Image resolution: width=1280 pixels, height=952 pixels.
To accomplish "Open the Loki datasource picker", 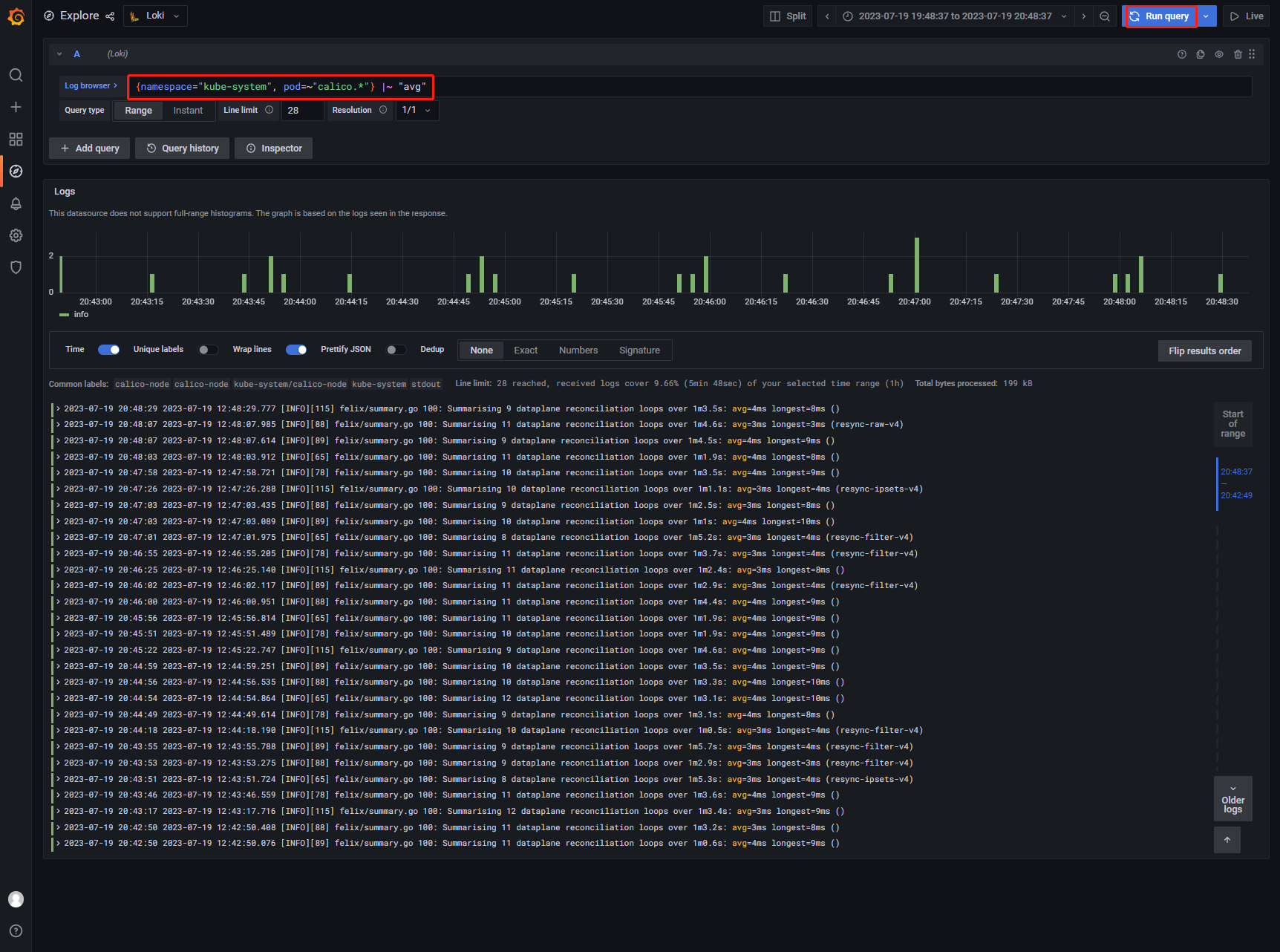I will [x=155, y=16].
